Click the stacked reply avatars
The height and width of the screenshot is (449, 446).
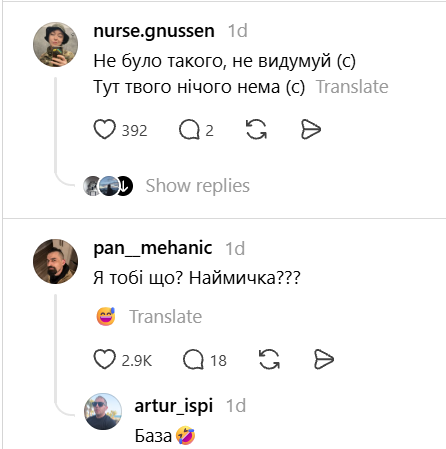(x=108, y=186)
